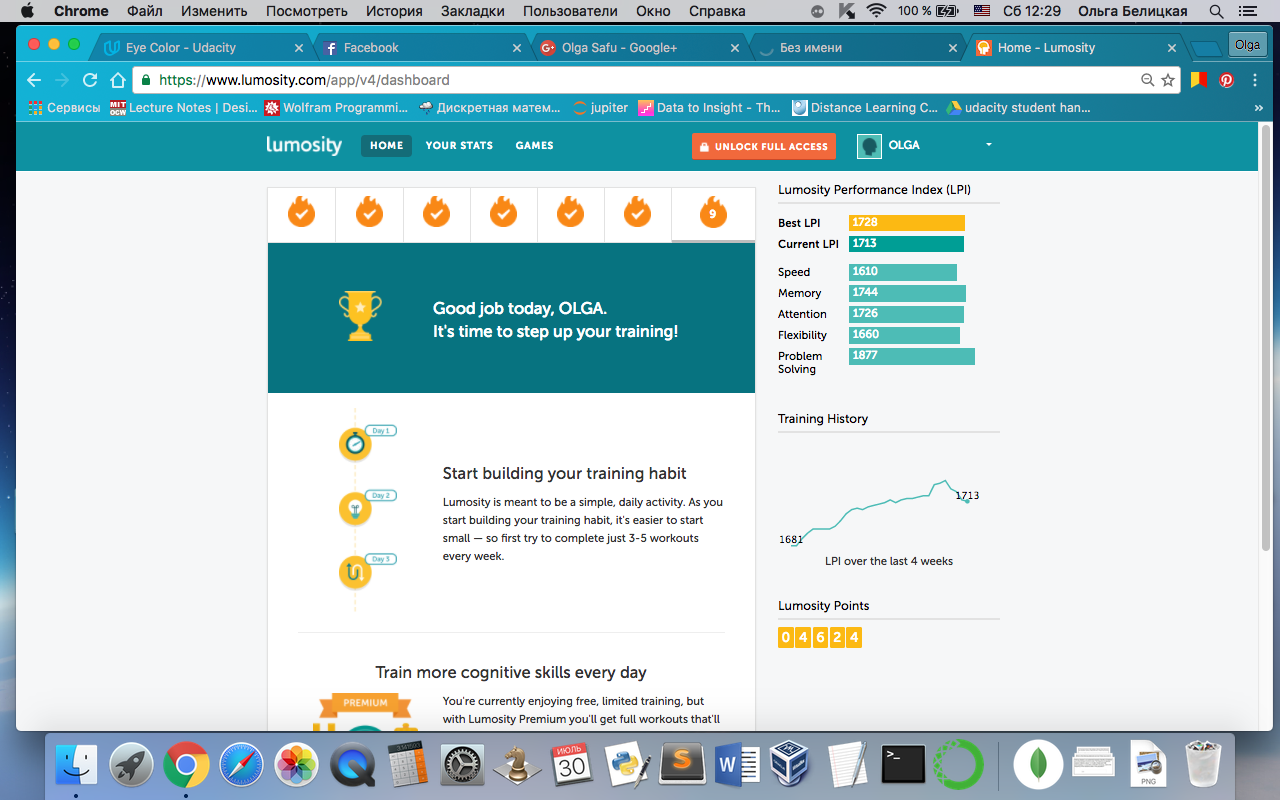This screenshot has height=800, width=1280.
Task: Close the Facebook tab
Action: click(517, 48)
